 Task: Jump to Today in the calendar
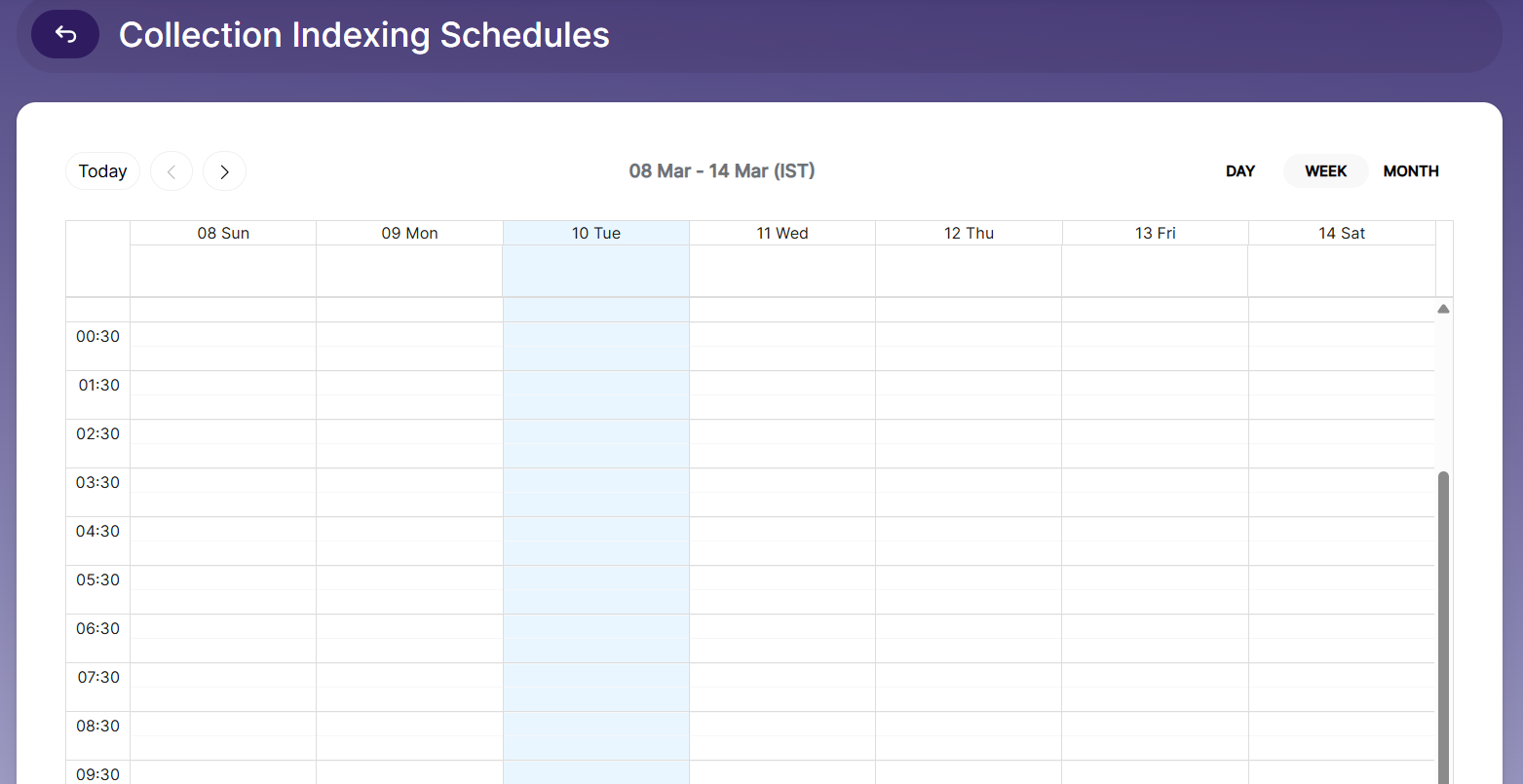(102, 171)
